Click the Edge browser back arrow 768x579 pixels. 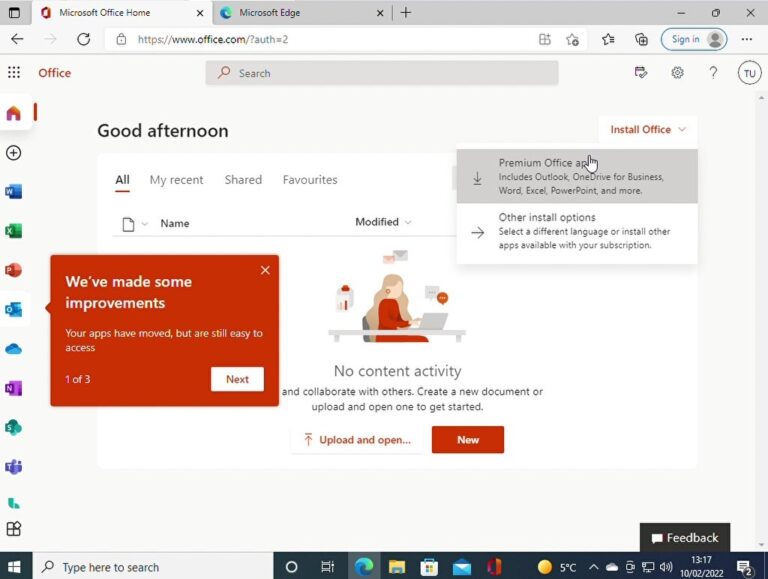17,39
